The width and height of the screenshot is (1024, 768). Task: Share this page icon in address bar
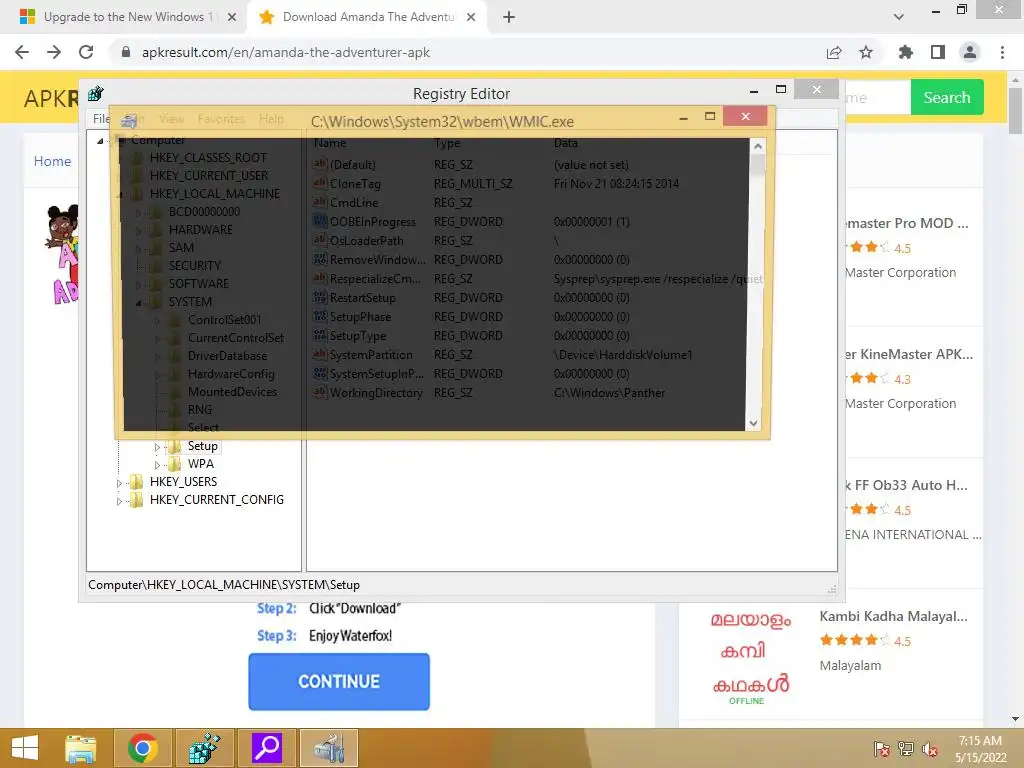click(834, 52)
